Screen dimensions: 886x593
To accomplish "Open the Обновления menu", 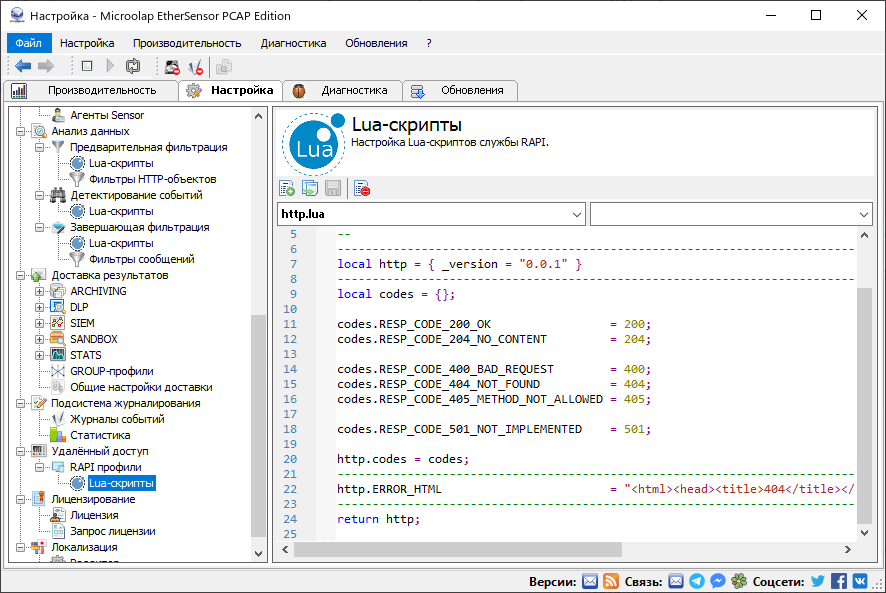I will tap(376, 43).
